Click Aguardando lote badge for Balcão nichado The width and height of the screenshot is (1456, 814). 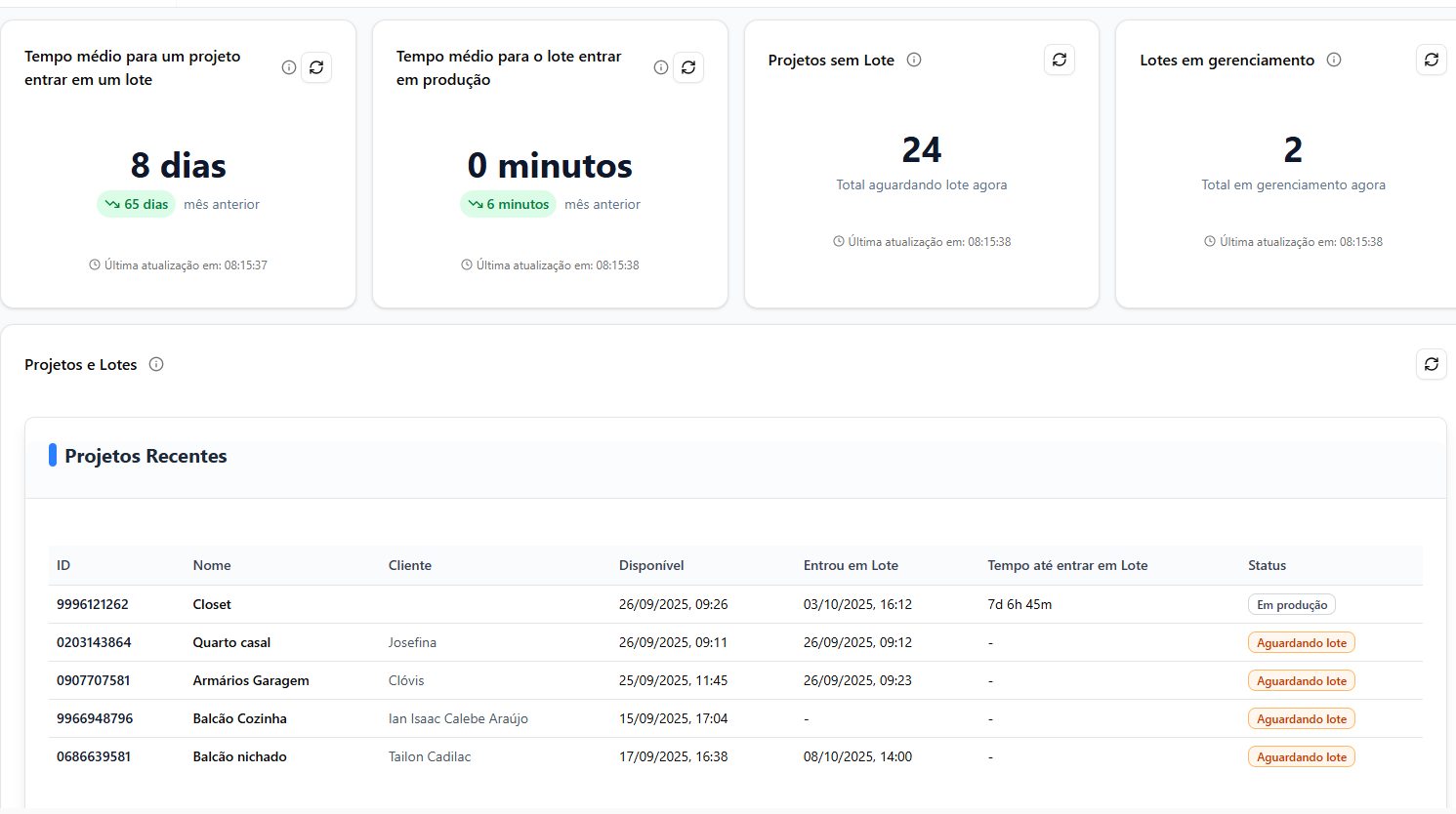pos(1301,757)
